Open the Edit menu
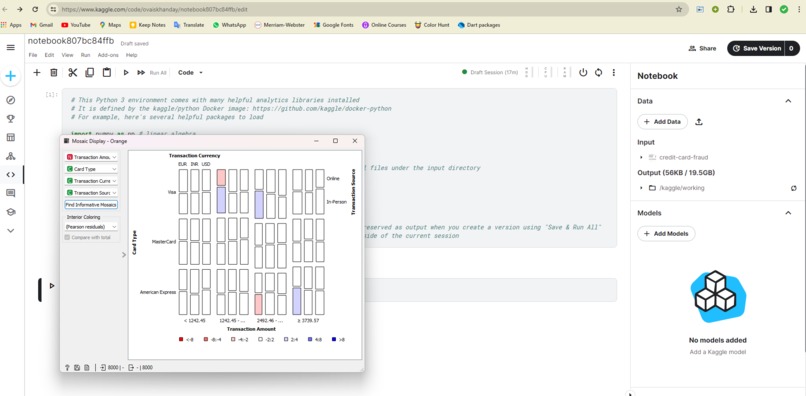806x396 pixels. [49, 55]
